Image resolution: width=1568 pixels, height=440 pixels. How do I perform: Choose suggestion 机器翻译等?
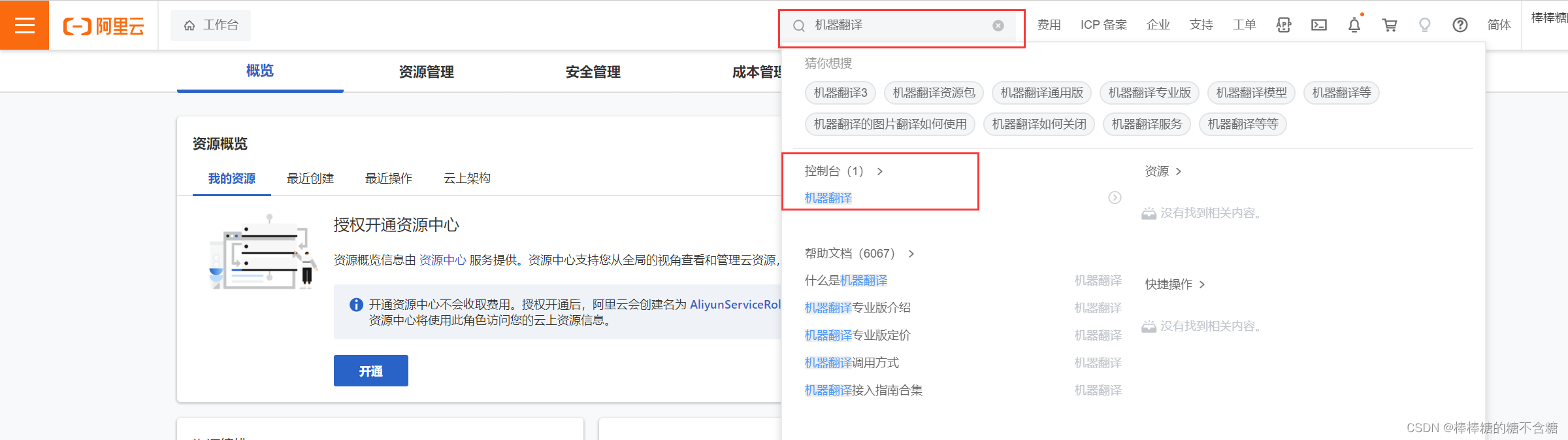[x=1342, y=93]
